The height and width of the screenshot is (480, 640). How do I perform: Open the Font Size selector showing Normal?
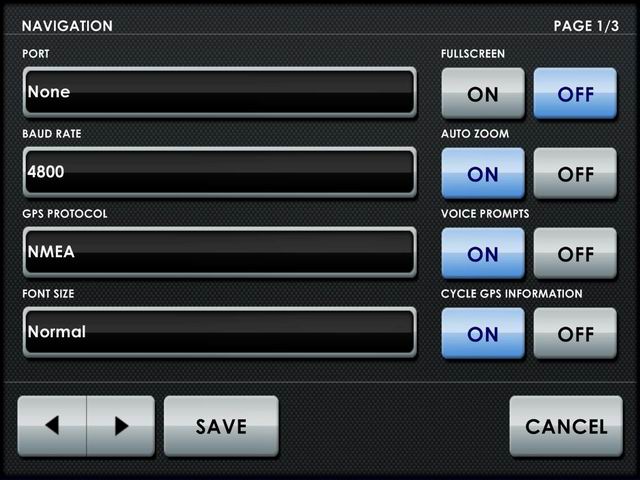pyautogui.click(x=220, y=332)
